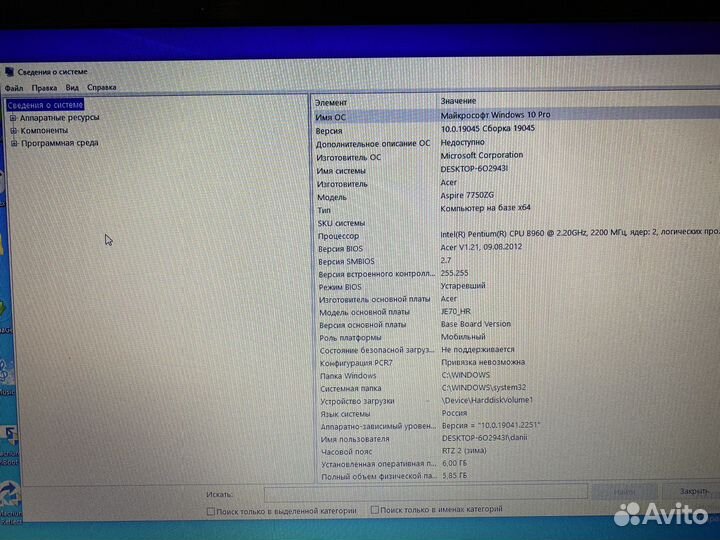Click the Intel Pentium CPU B960 value
Image resolution: width=720 pixels, height=540 pixels.
pos(580,233)
